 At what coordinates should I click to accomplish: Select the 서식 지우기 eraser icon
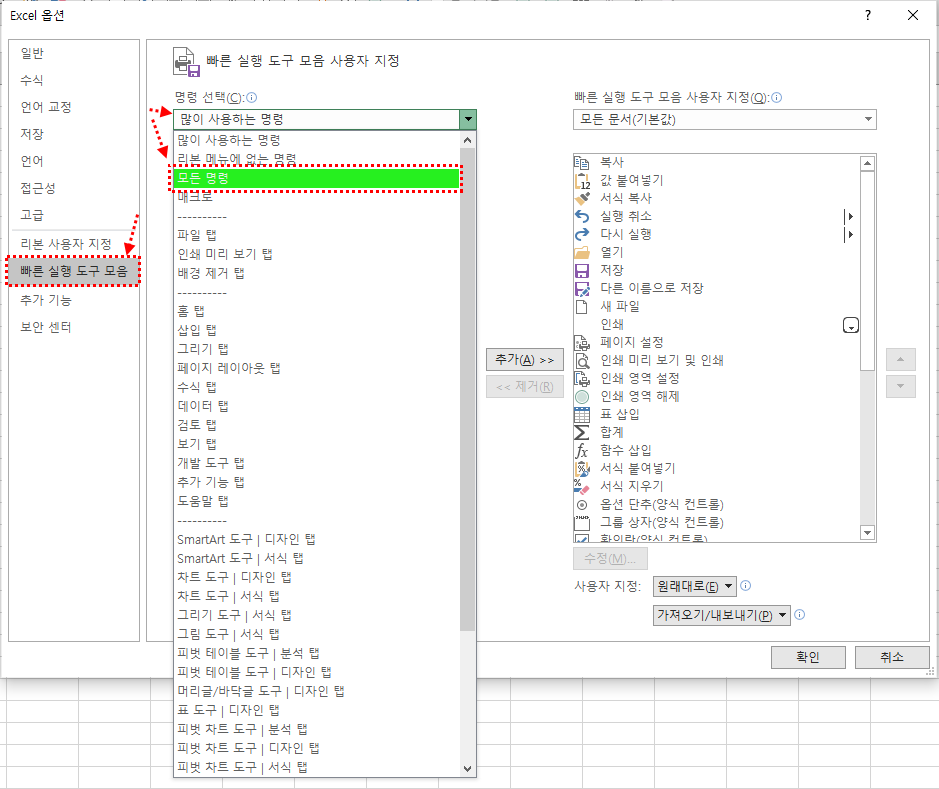581,486
